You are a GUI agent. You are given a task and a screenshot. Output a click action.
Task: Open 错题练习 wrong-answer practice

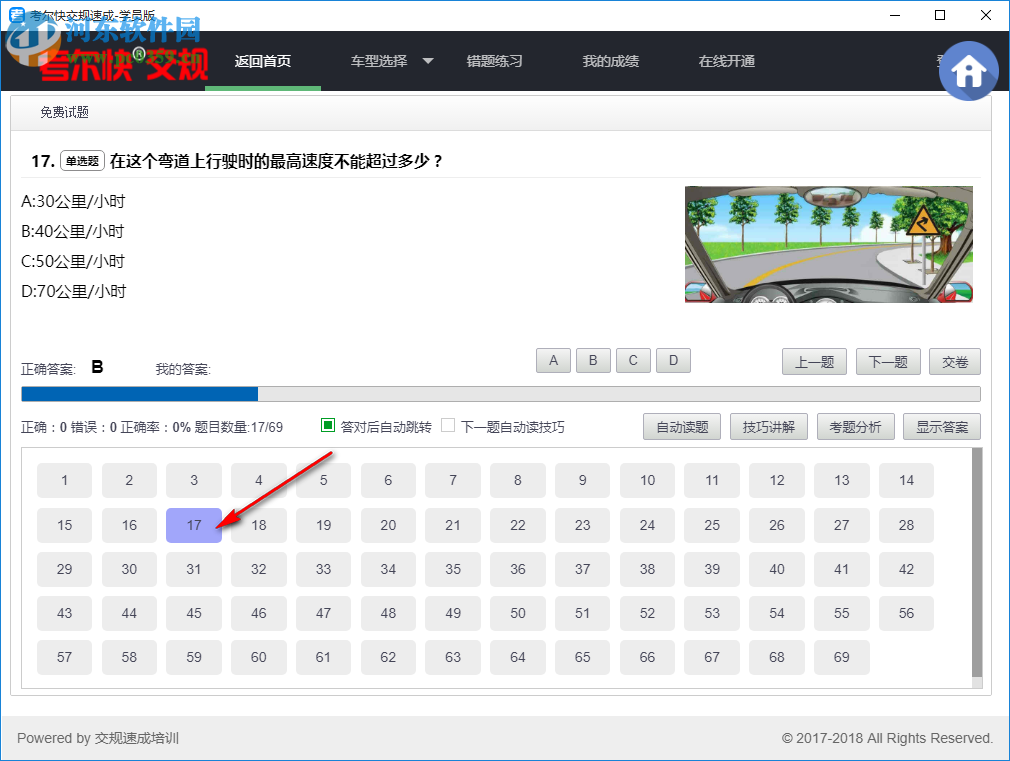496,60
